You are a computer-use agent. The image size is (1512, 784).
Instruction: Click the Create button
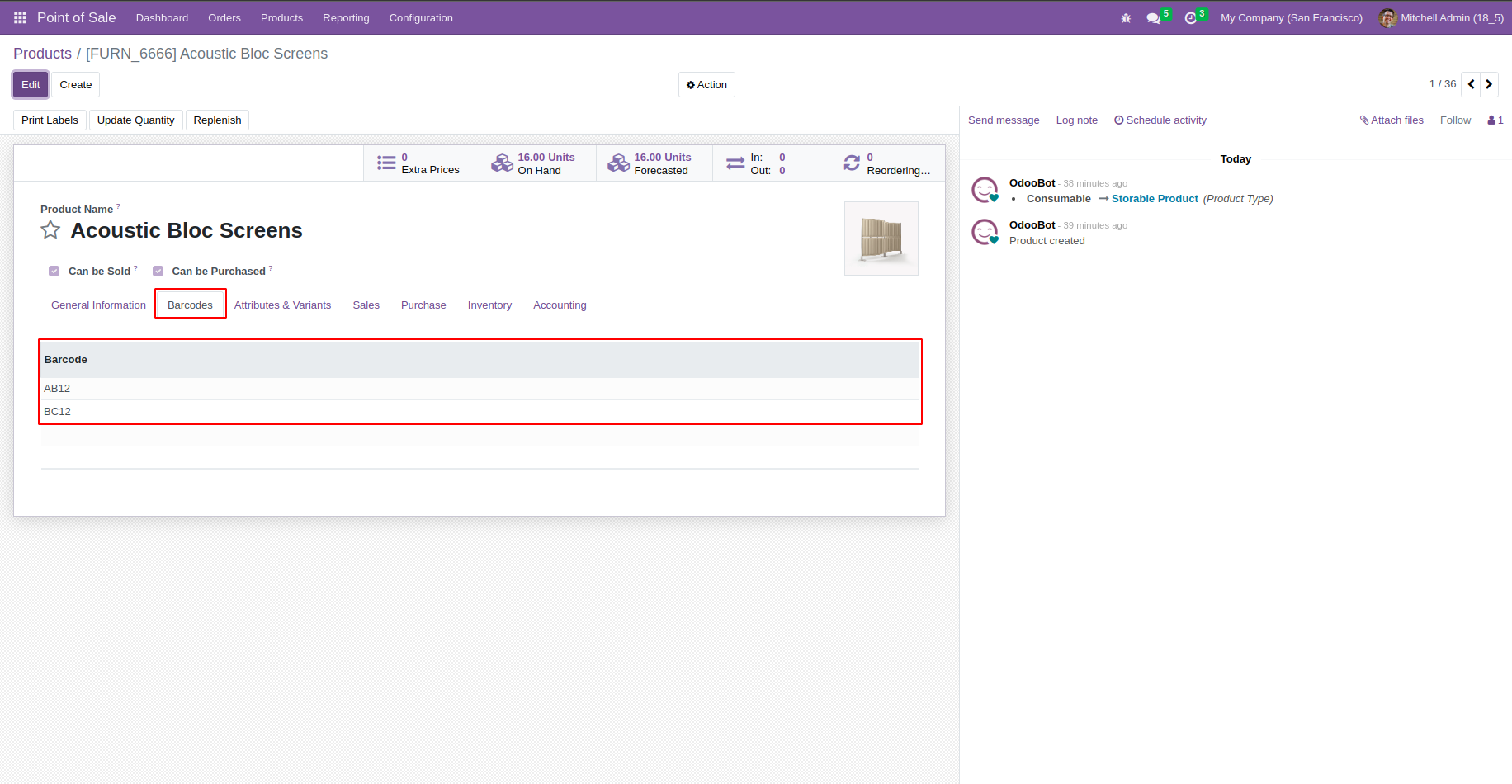[76, 85]
